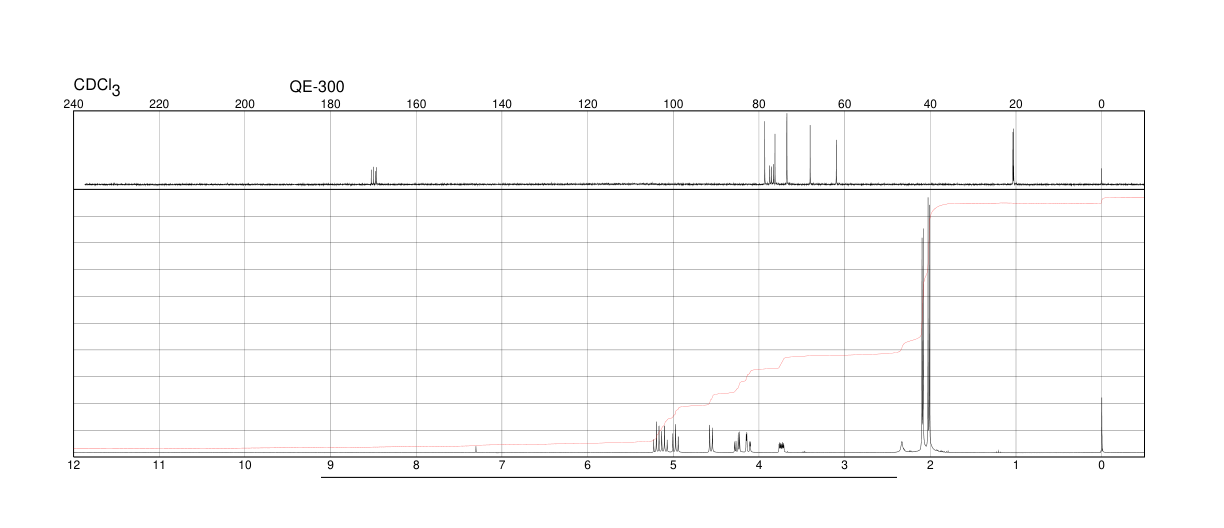Pick the proton multiplet near 3.75 ppm
Image resolution: width=1224 pixels, height=528 pixels.
click(781, 447)
